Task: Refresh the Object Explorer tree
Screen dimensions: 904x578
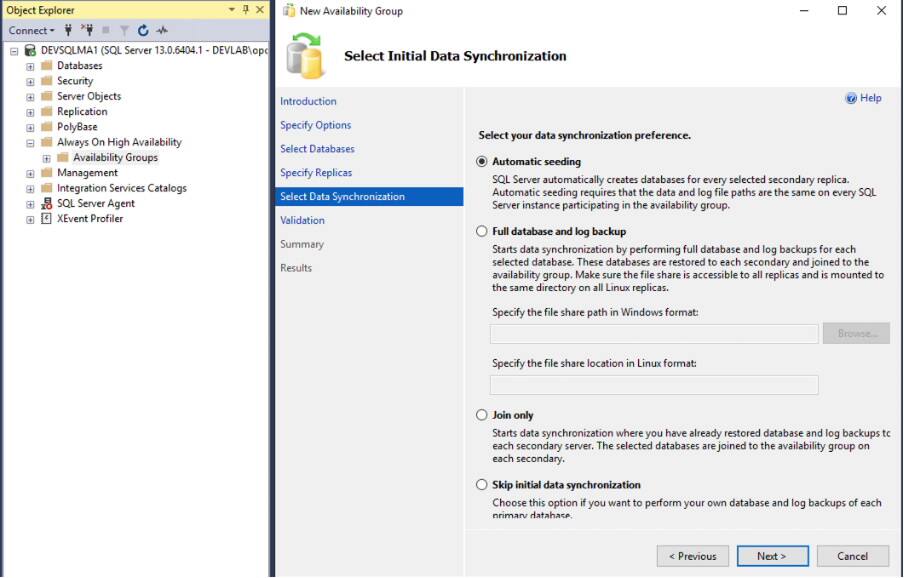Action: coord(143,30)
